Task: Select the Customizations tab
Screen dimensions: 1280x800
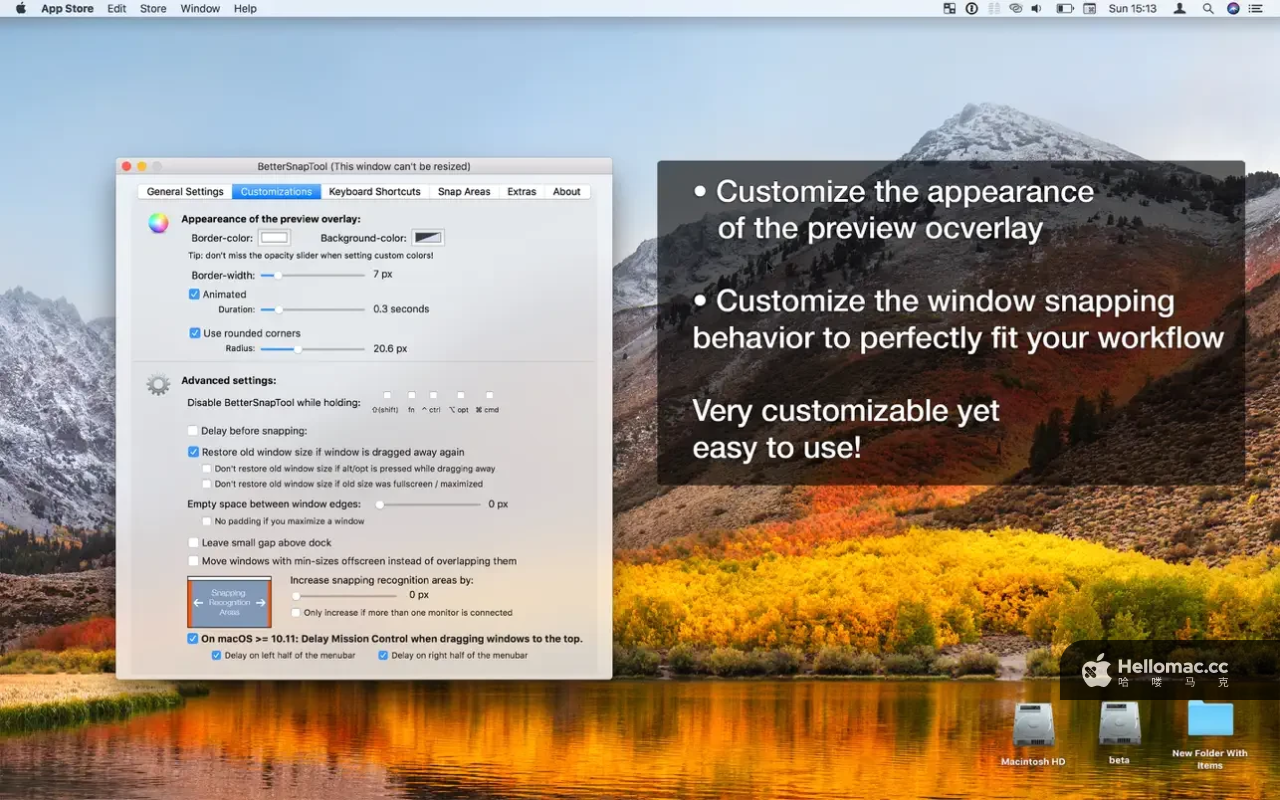Action: point(277,191)
